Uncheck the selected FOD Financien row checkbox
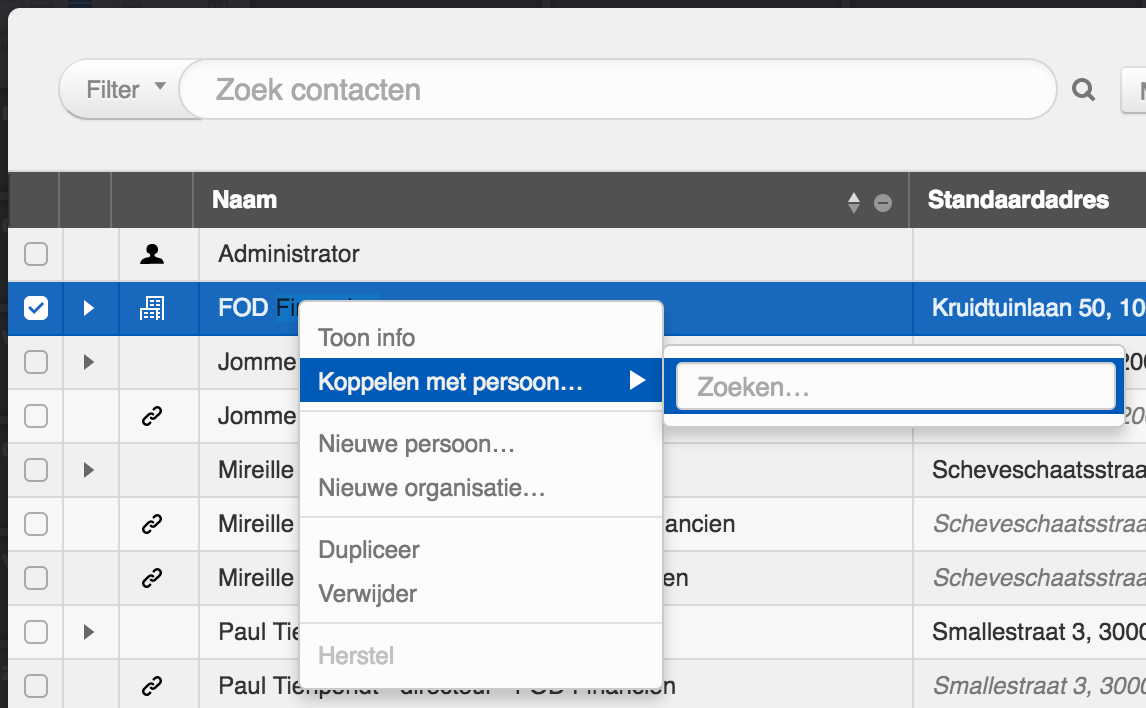Screen dimensions: 1146x708 pyautogui.click(x=36, y=308)
